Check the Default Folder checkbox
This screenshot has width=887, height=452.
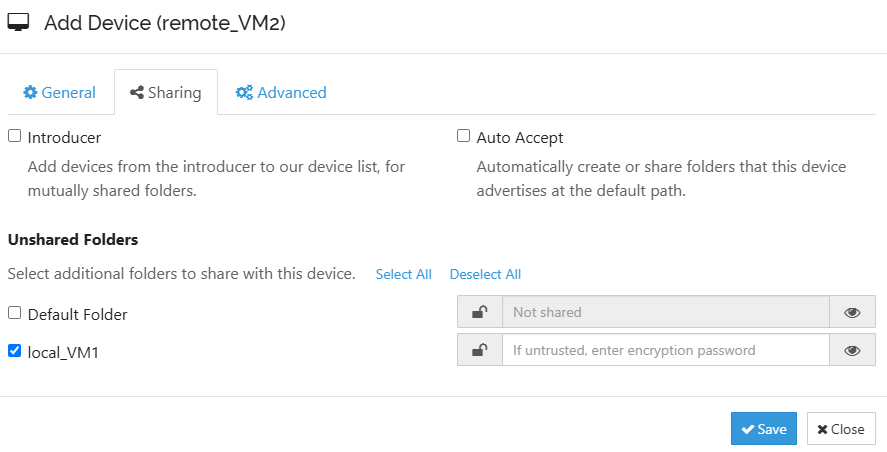pyautogui.click(x=15, y=313)
